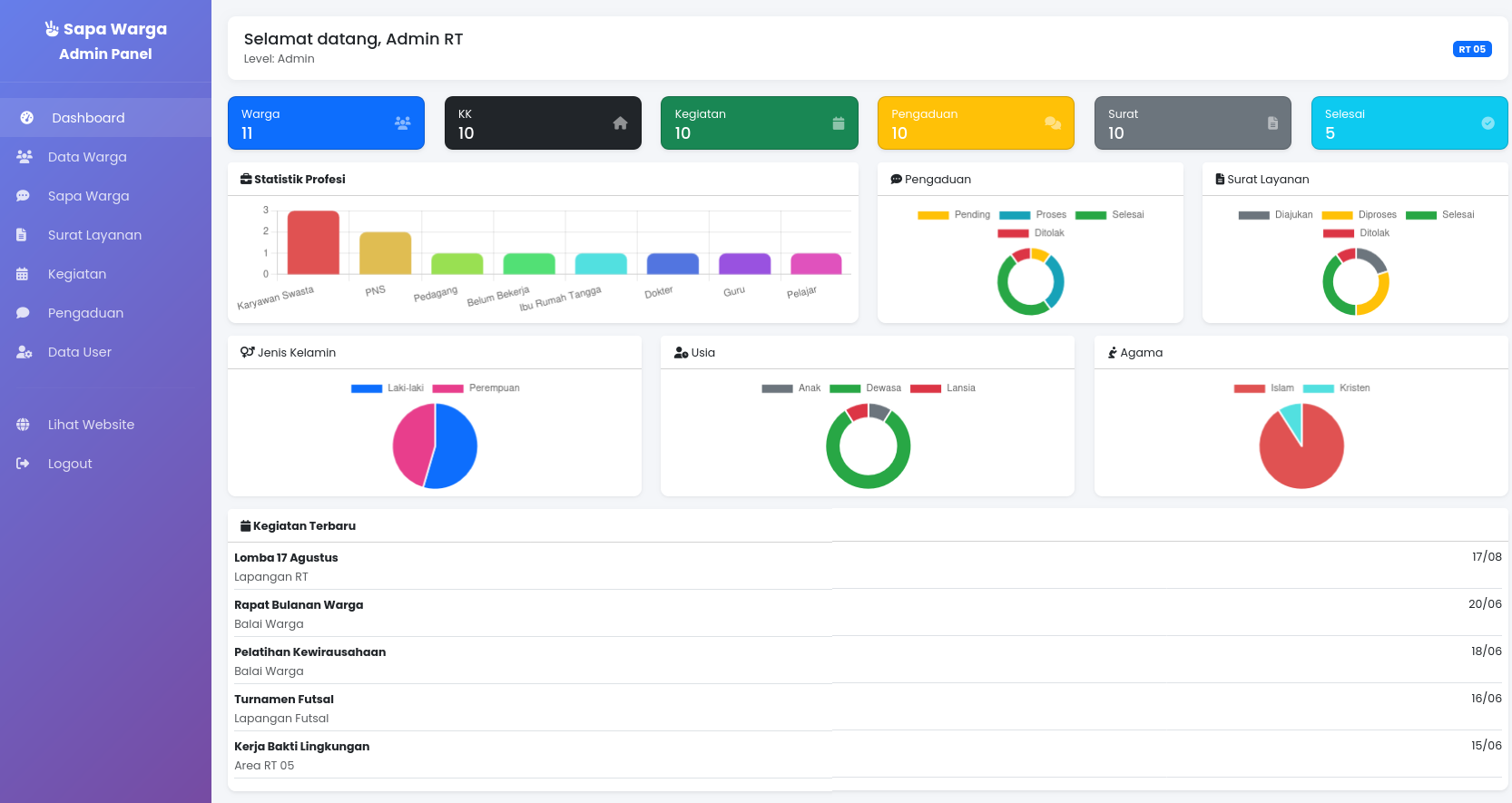This screenshot has width=1512, height=803.
Task: Hide the Kristen series in Agama chart
Action: point(1336,388)
